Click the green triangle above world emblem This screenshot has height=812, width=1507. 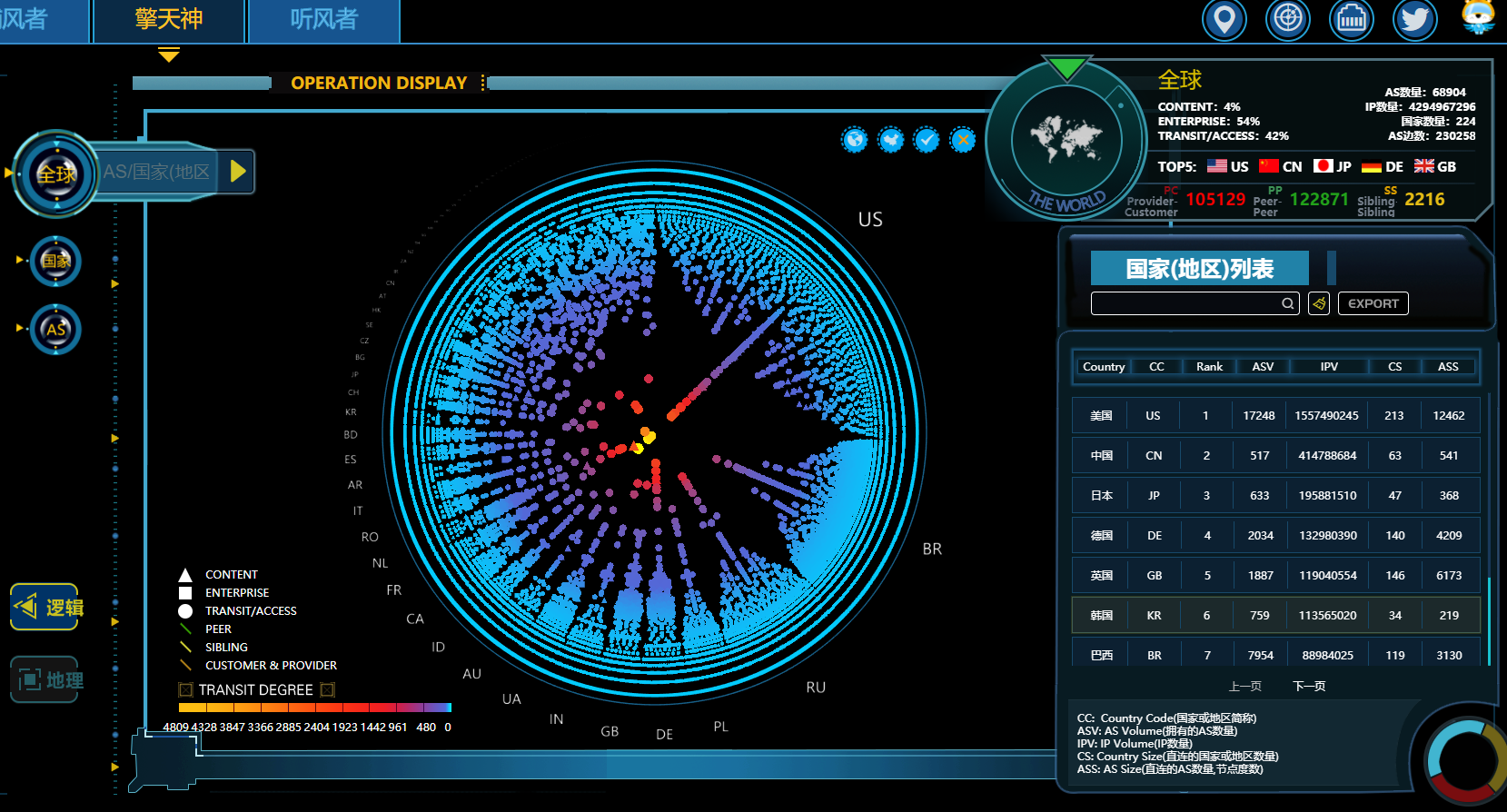click(1066, 68)
